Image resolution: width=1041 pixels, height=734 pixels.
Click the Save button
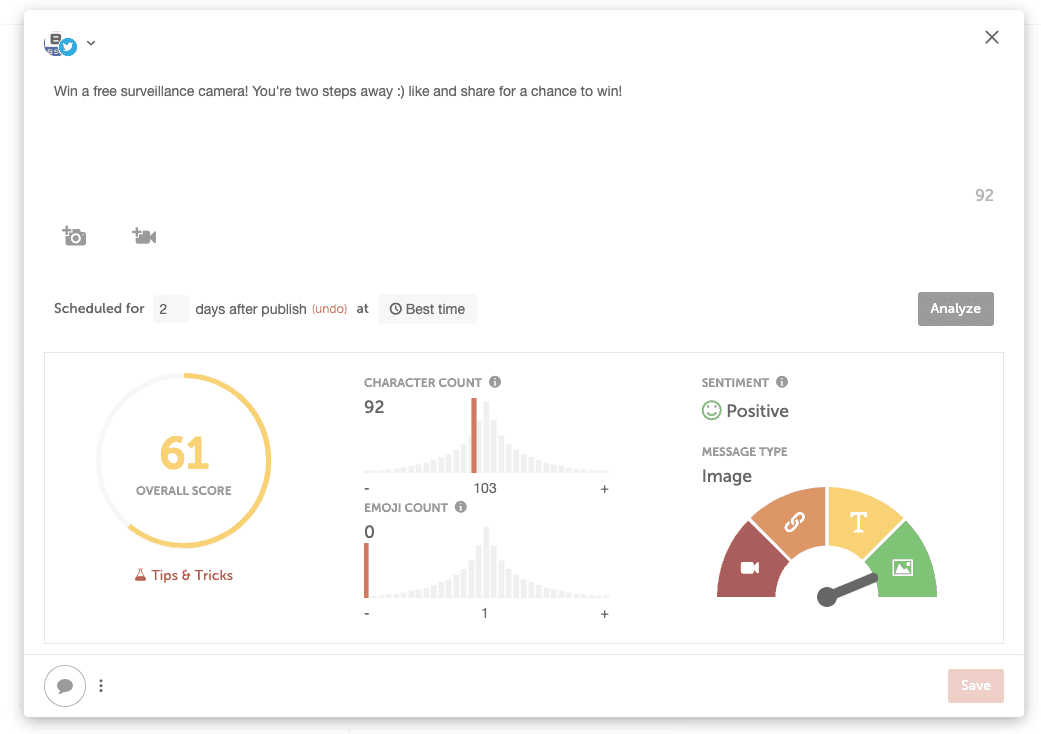(x=975, y=685)
